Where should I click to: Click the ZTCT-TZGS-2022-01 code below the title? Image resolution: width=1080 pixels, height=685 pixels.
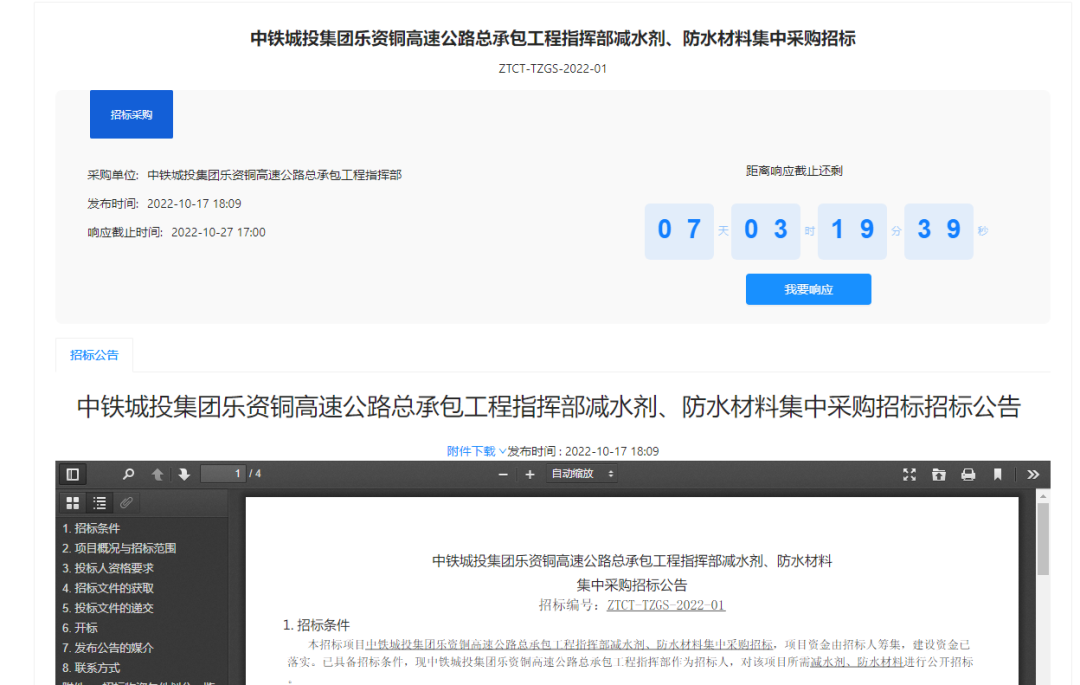tap(552, 69)
